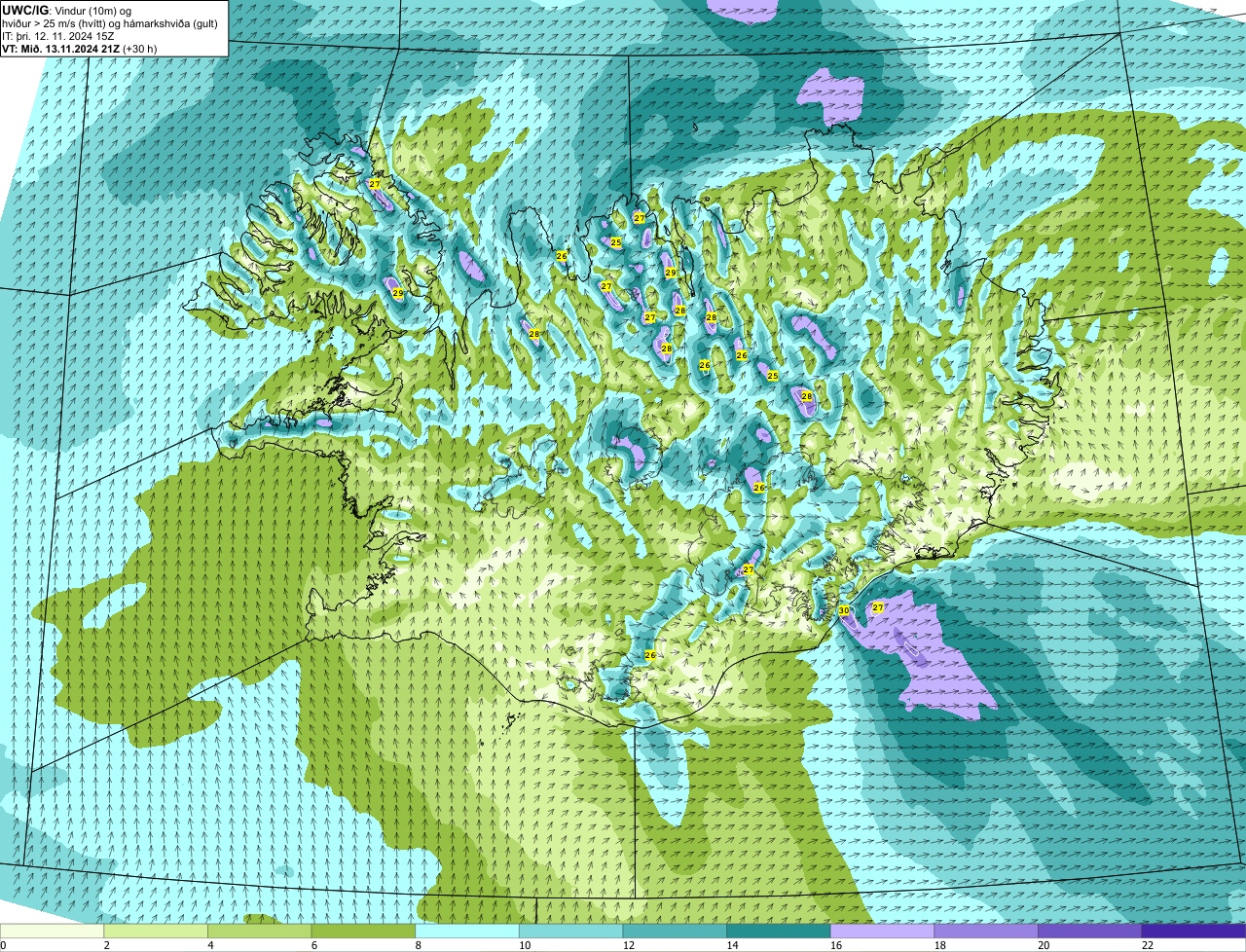Click the 12–14 m/s teal legend swatch
Screen dimensions: 1246x952
(x=675, y=931)
